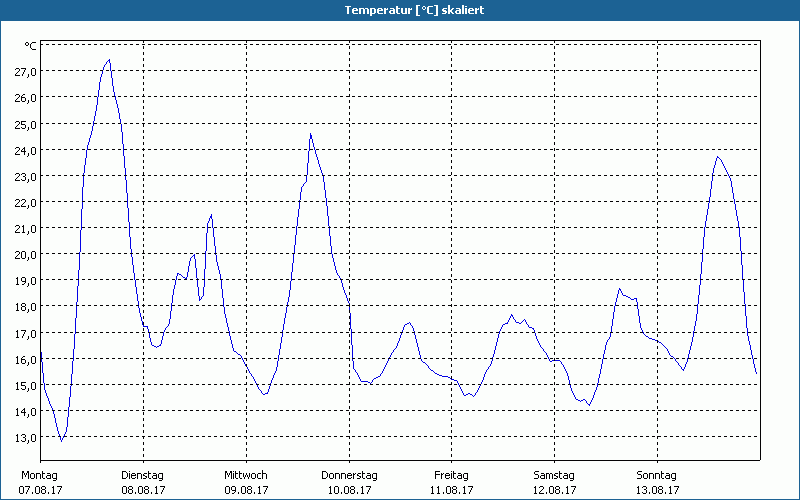This screenshot has height=500, width=800.
Task: Select the Montag day label
Action: [x=39, y=475]
